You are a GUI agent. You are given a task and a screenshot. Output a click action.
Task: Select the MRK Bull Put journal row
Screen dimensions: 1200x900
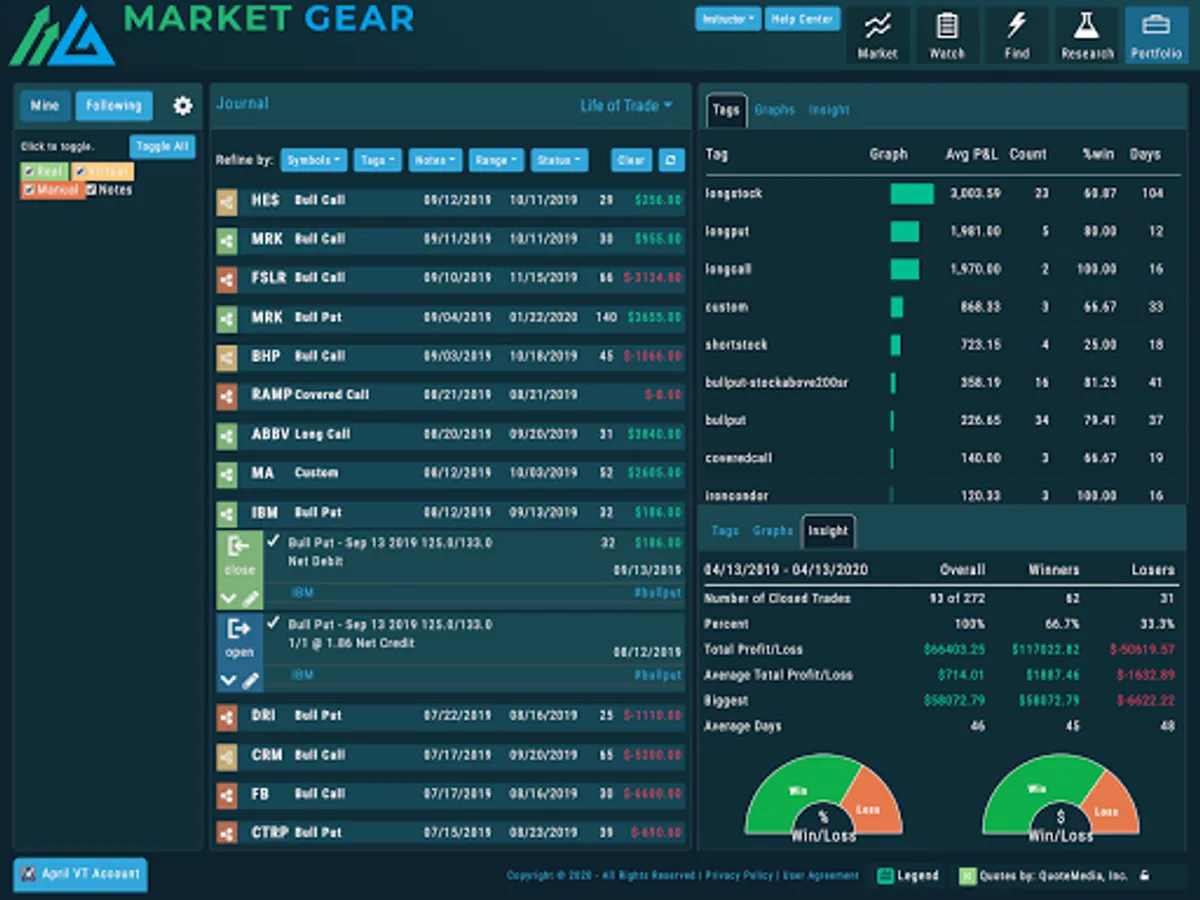click(450, 318)
